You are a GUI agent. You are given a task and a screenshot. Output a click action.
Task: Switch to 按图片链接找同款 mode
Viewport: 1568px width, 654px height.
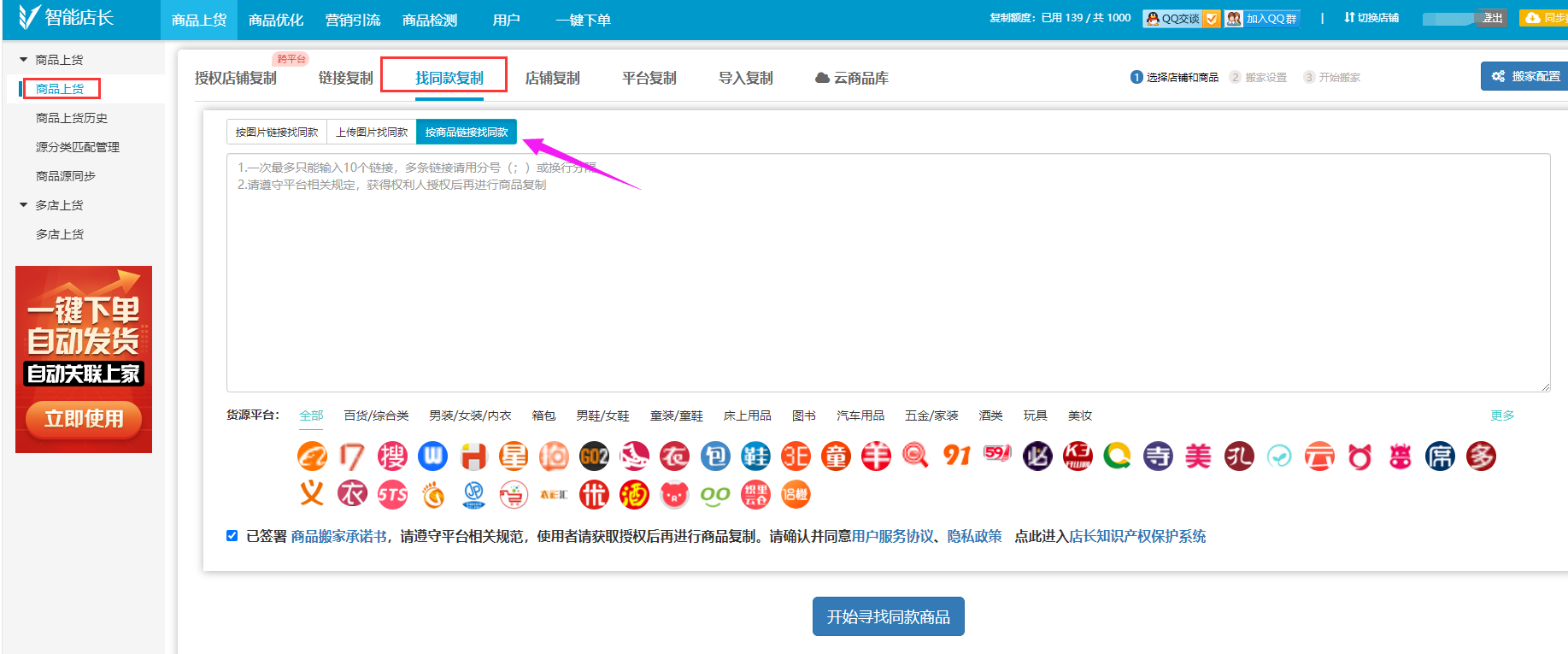(277, 133)
